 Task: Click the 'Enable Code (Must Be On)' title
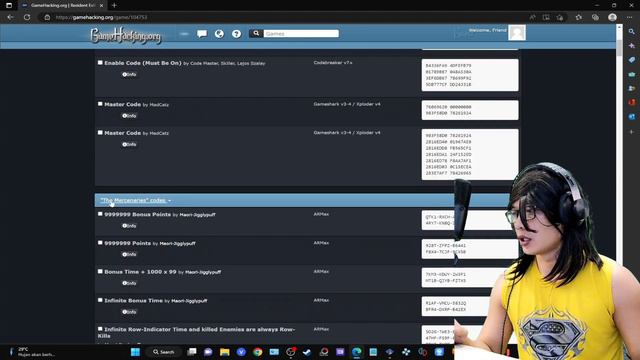[142, 63]
